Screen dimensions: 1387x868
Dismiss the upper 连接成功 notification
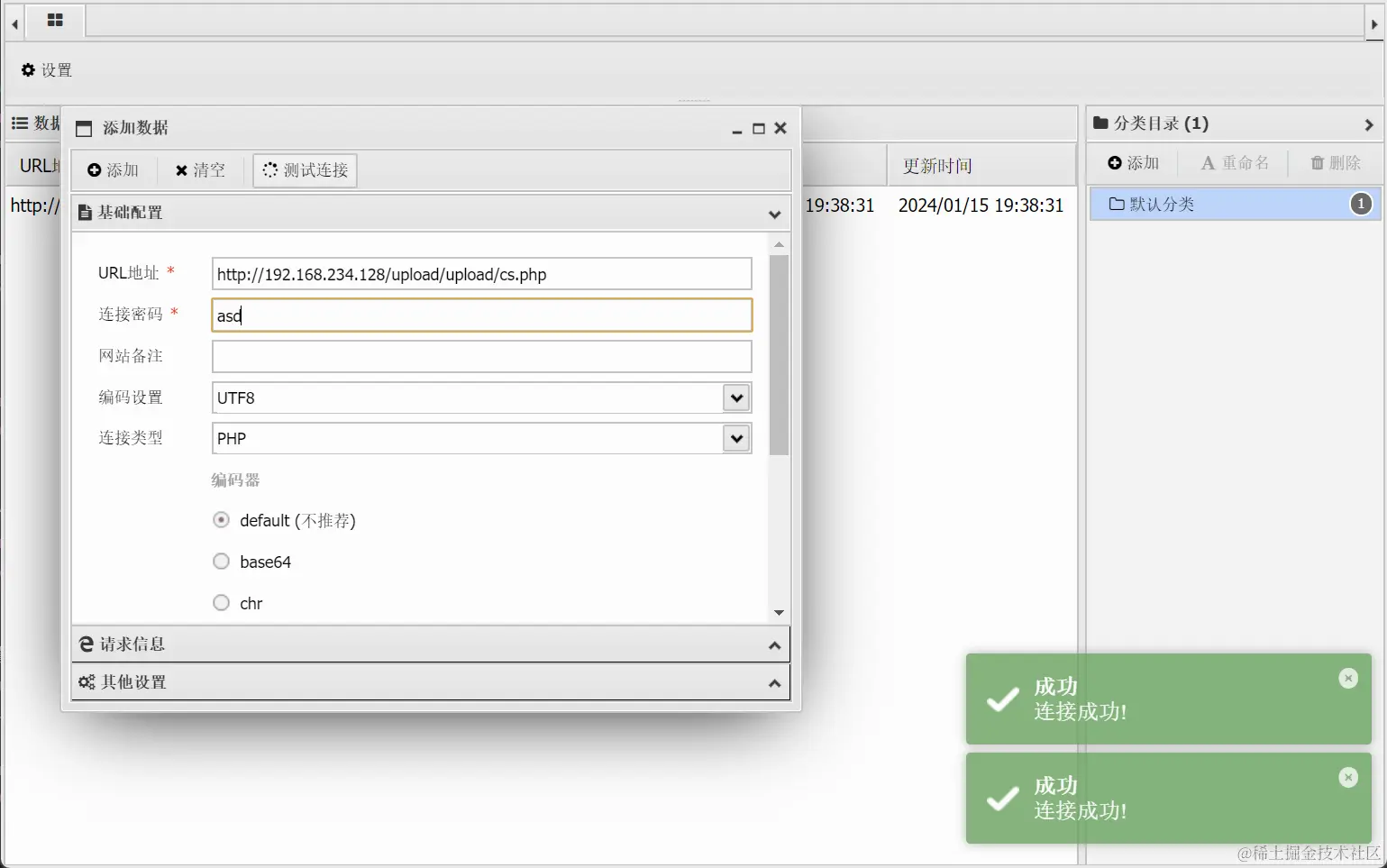point(1348,678)
